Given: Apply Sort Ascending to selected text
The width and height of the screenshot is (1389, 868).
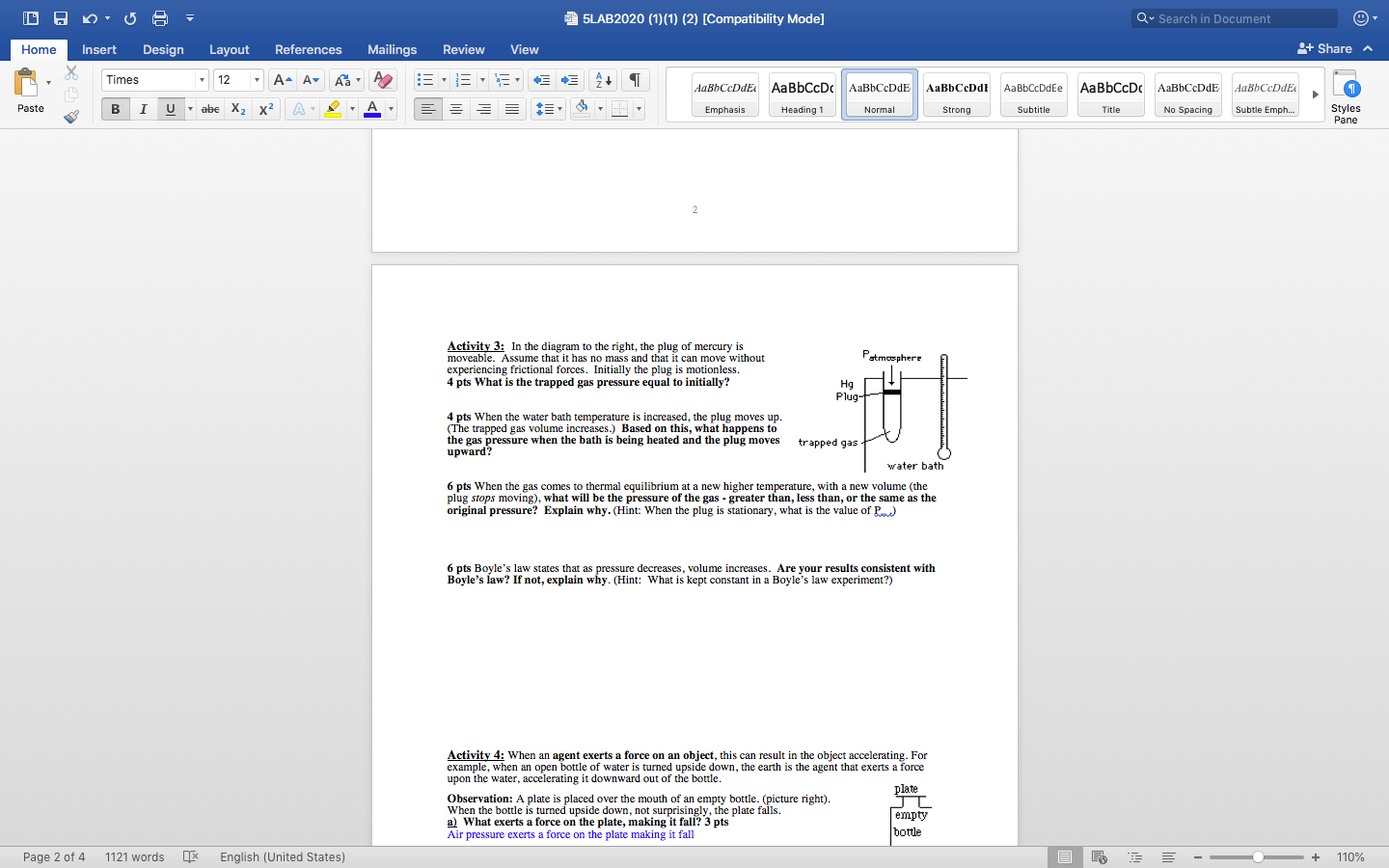Looking at the screenshot, I should pyautogui.click(x=600, y=79).
